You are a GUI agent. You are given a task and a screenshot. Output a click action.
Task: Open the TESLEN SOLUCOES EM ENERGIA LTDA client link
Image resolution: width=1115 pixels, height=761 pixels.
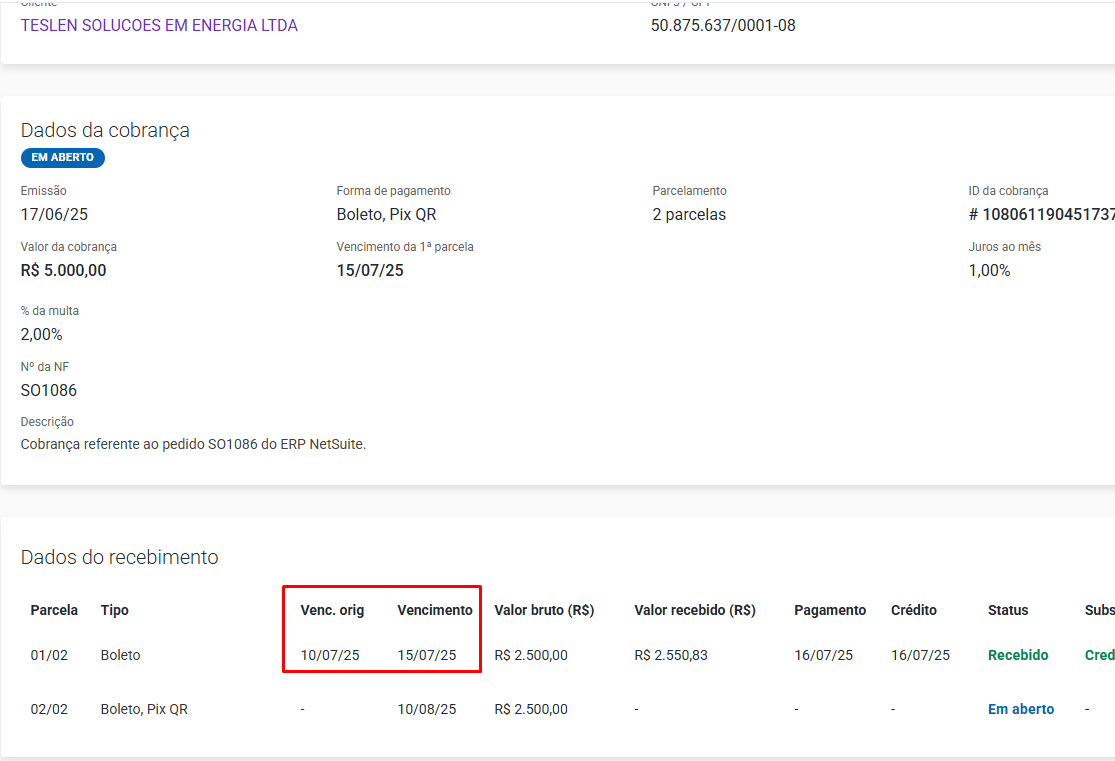click(159, 26)
